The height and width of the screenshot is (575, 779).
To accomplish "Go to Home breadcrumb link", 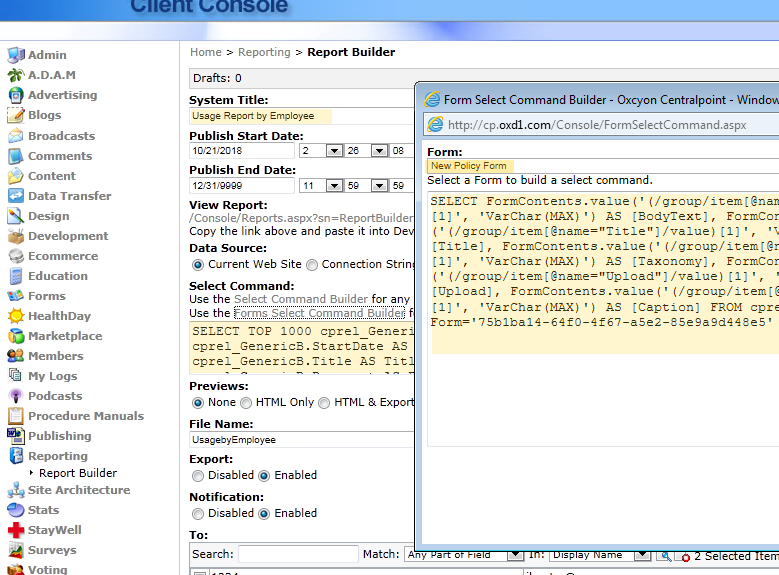I will [x=206, y=52].
